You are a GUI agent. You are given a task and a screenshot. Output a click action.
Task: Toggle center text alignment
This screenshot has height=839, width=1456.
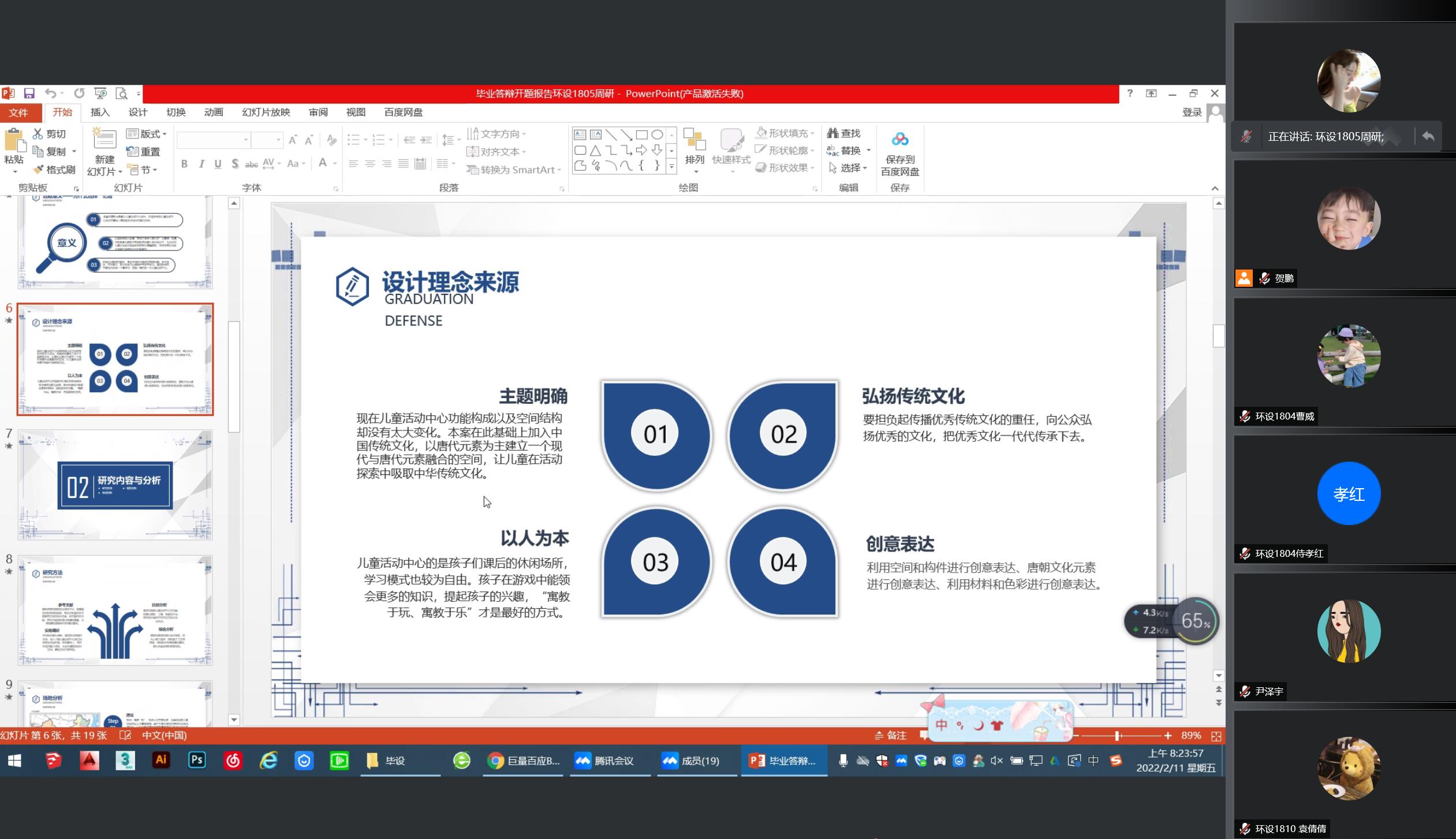tap(370, 164)
